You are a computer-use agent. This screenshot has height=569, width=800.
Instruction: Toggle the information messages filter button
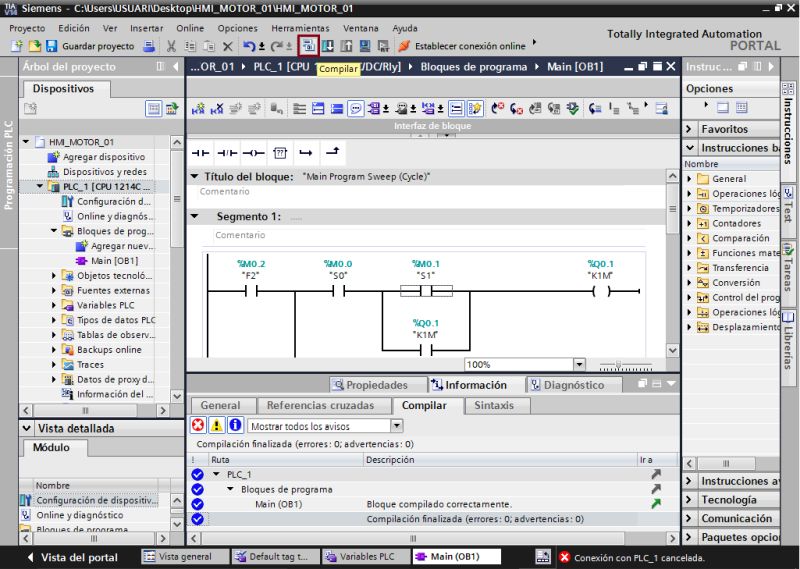(x=235, y=425)
